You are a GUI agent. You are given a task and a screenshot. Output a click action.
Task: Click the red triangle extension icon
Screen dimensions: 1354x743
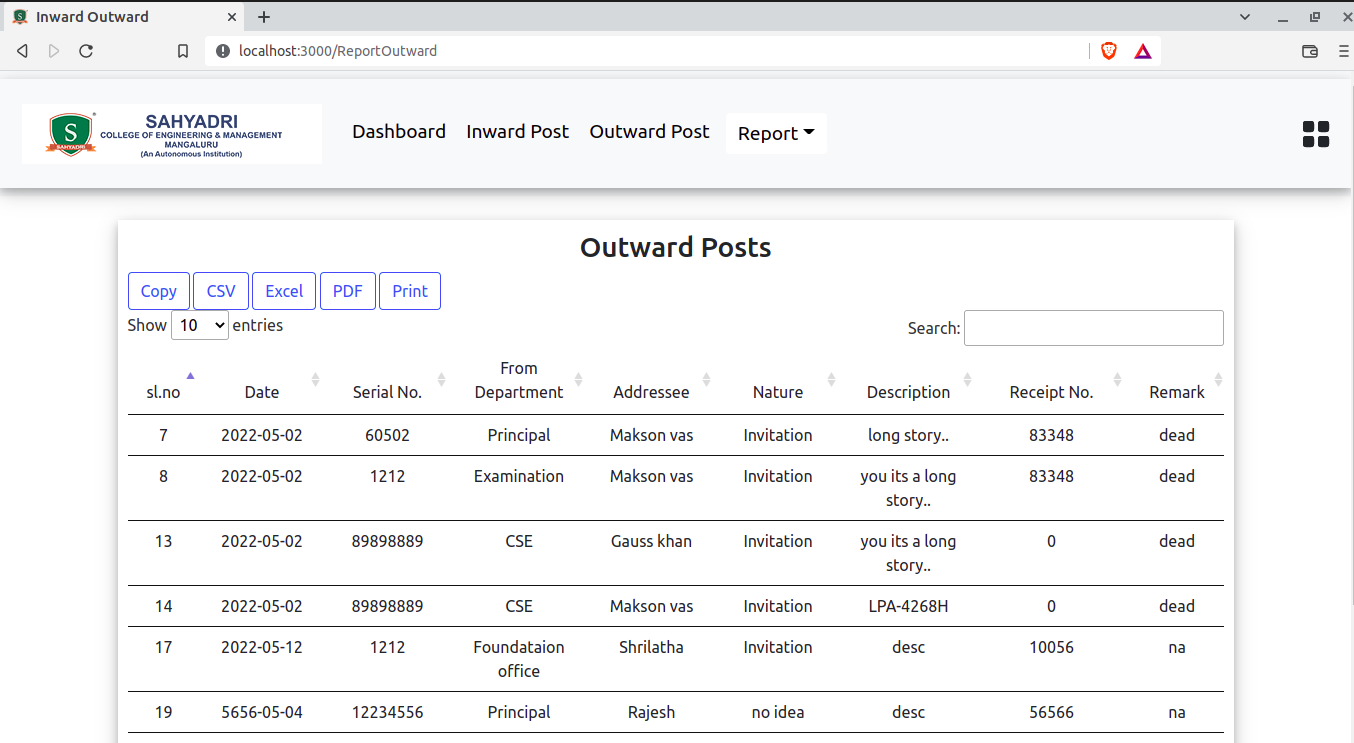pos(1141,50)
